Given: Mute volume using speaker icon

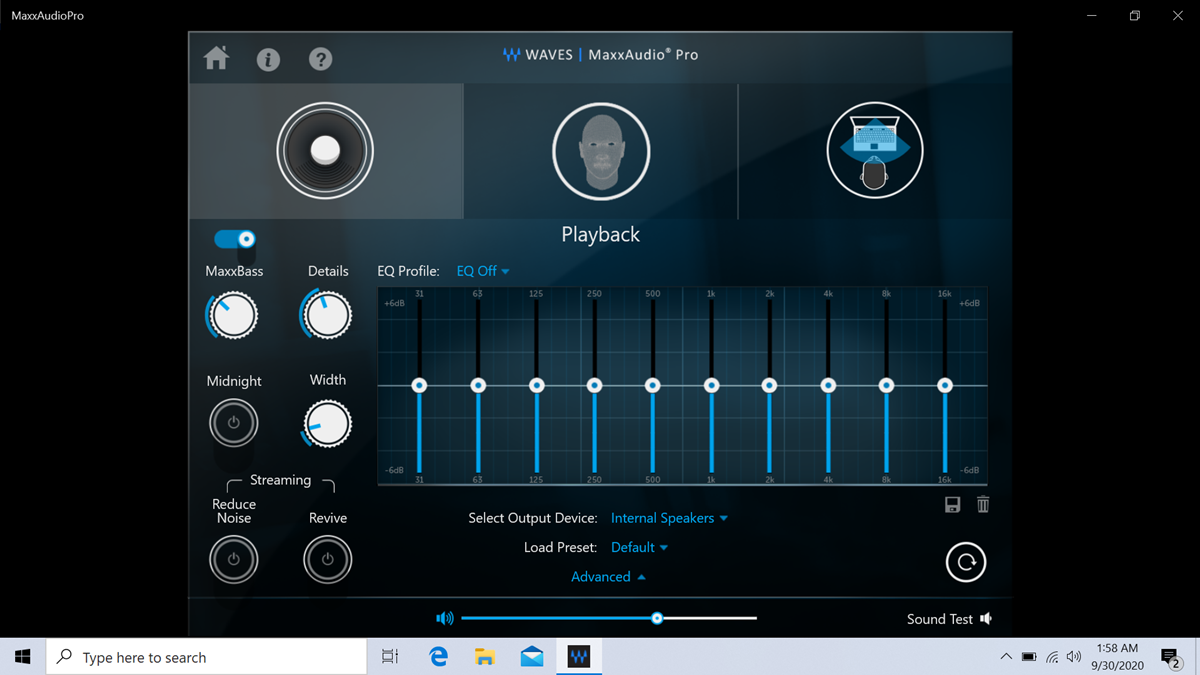Looking at the screenshot, I should [x=445, y=619].
